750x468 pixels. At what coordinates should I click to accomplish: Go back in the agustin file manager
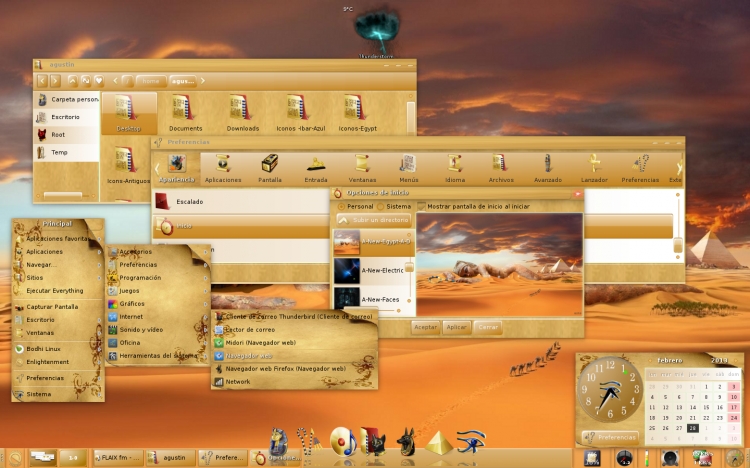(x=43, y=81)
